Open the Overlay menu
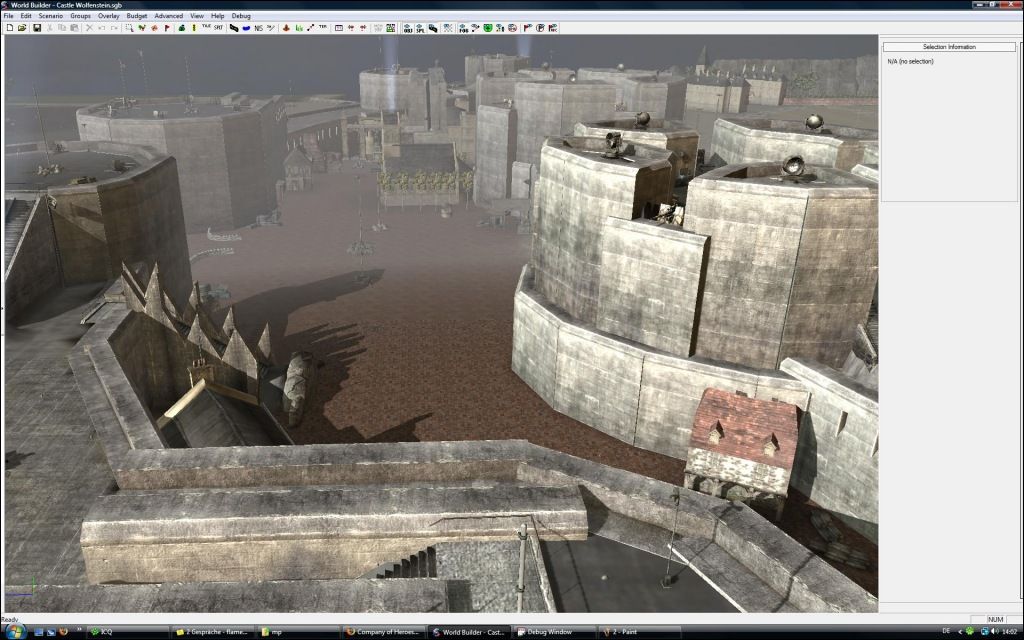Image resolution: width=1024 pixels, height=640 pixels. pos(109,16)
